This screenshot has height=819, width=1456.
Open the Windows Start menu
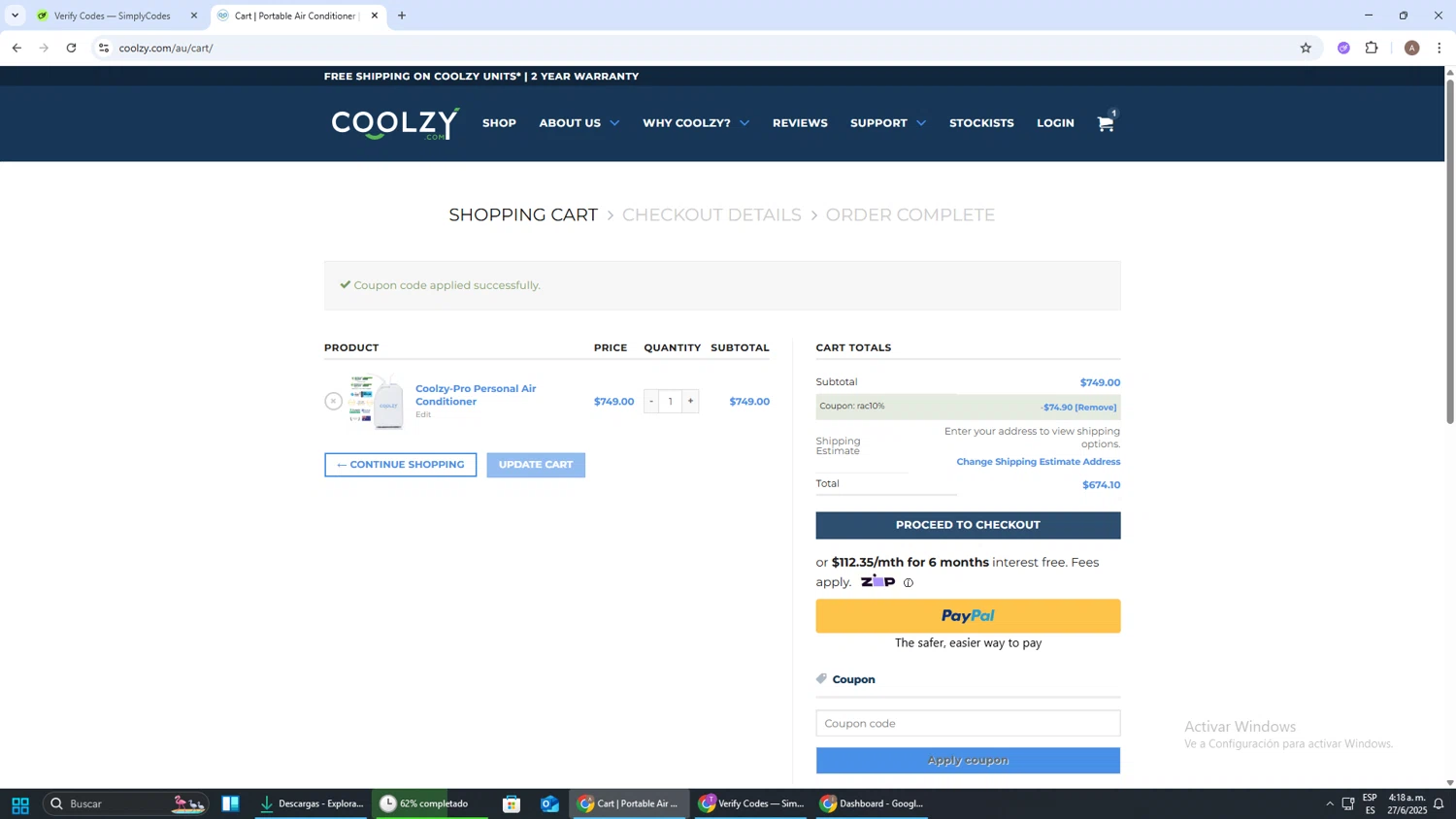coord(19,804)
